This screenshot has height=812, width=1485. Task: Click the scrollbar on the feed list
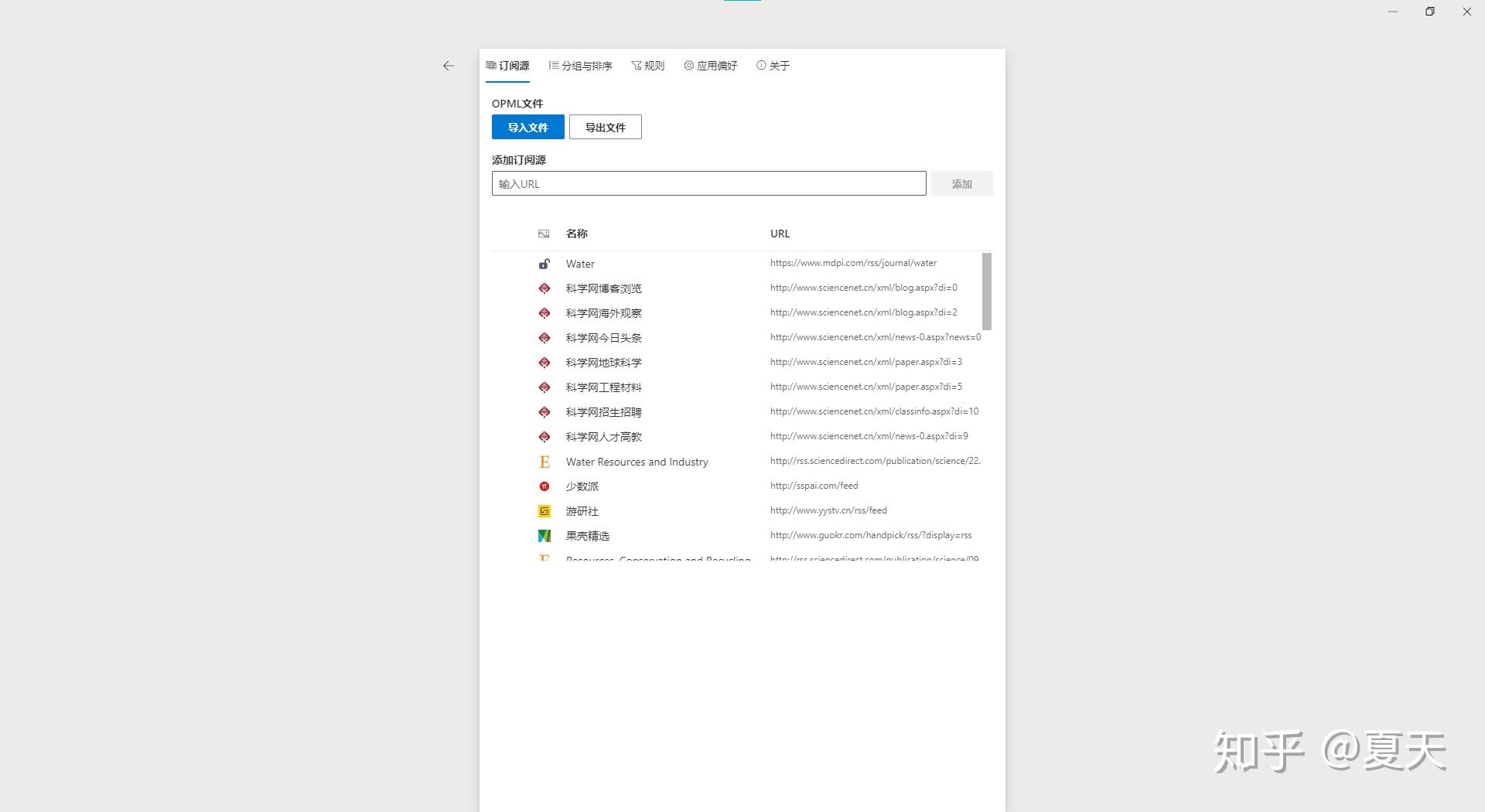[986, 290]
